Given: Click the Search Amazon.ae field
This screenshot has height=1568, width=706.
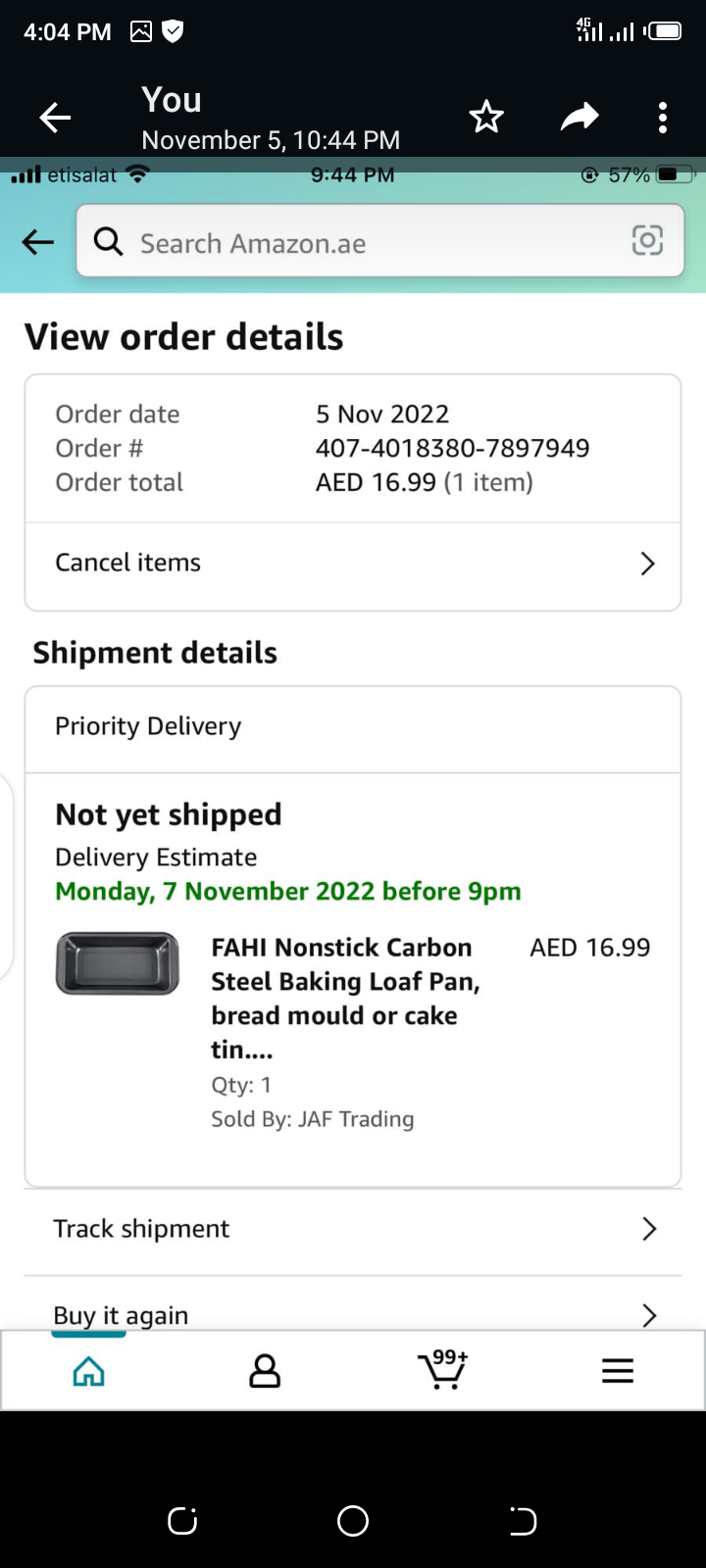Looking at the screenshot, I should click(373, 243).
